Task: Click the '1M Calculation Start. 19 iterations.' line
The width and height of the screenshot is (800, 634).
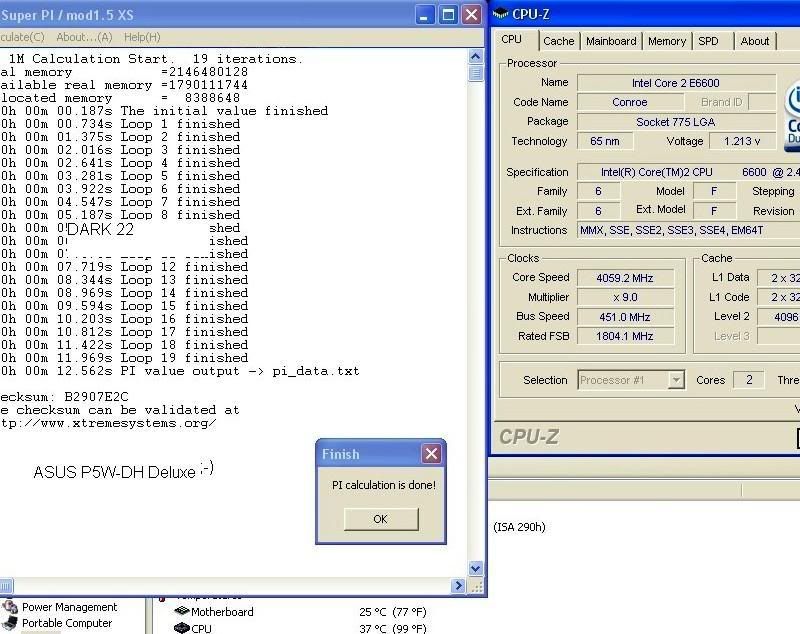Action: 156,59
